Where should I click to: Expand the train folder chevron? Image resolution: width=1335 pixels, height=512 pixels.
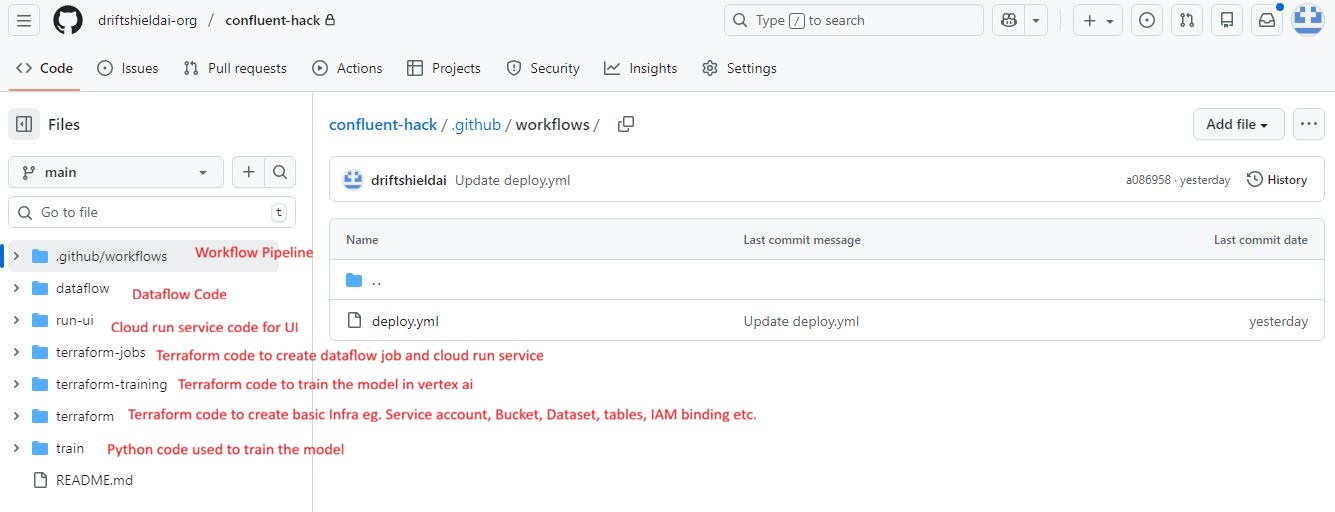pos(16,448)
